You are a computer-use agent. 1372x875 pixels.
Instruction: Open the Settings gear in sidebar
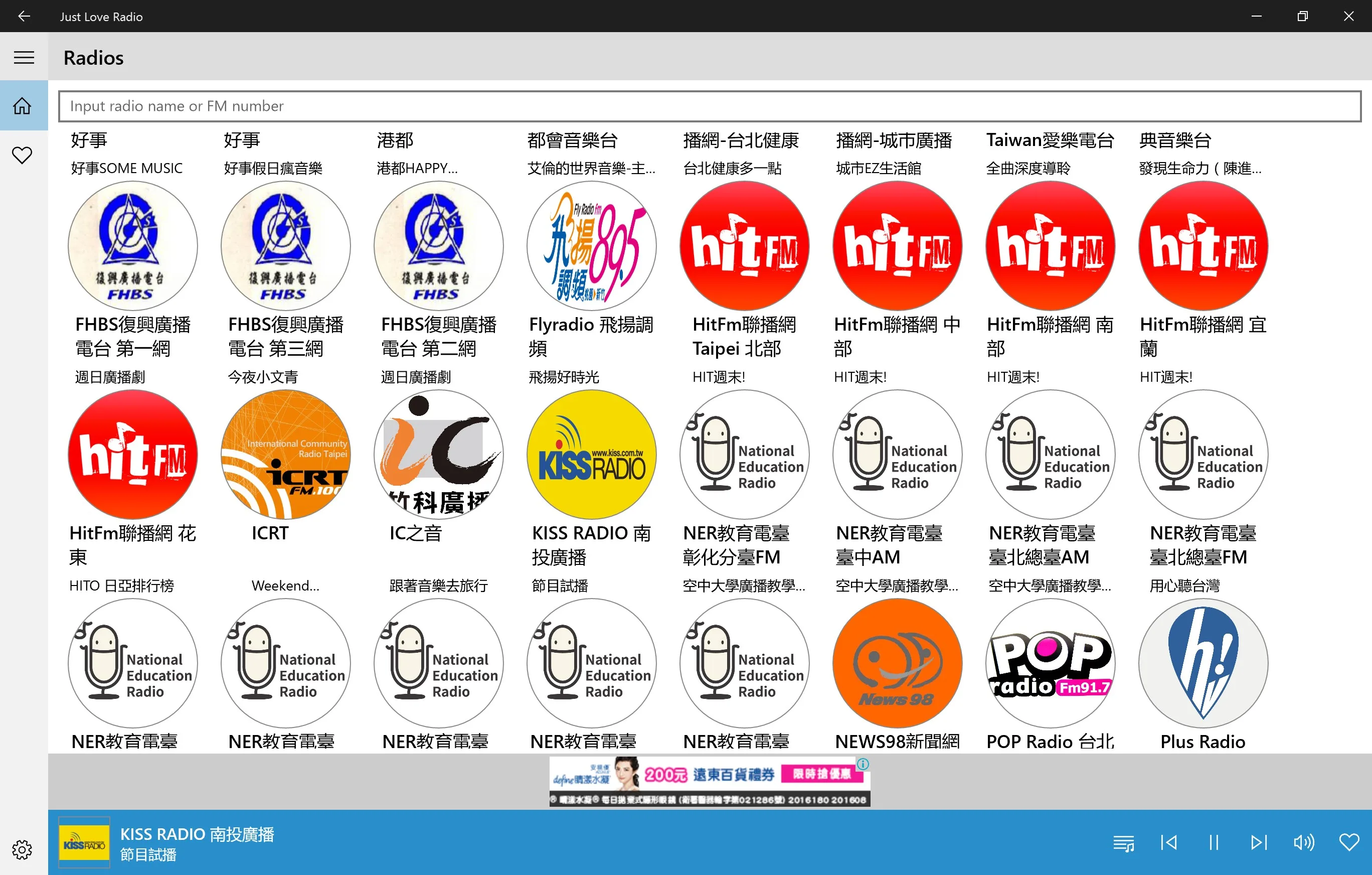point(23,849)
